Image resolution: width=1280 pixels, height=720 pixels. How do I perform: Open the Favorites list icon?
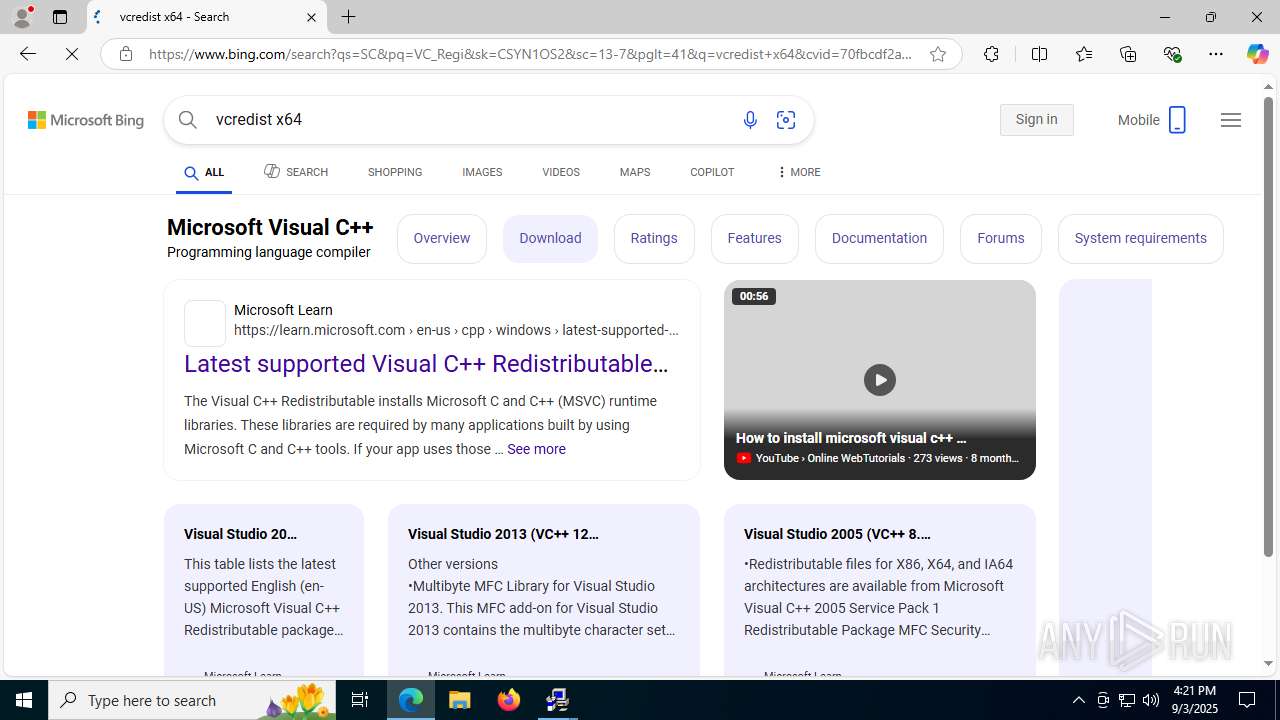click(x=1084, y=54)
